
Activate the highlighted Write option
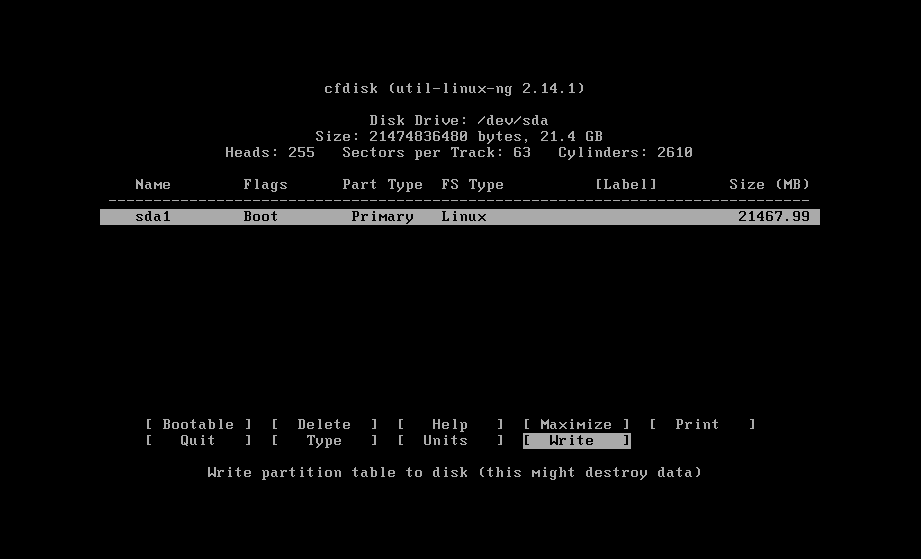[576, 440]
